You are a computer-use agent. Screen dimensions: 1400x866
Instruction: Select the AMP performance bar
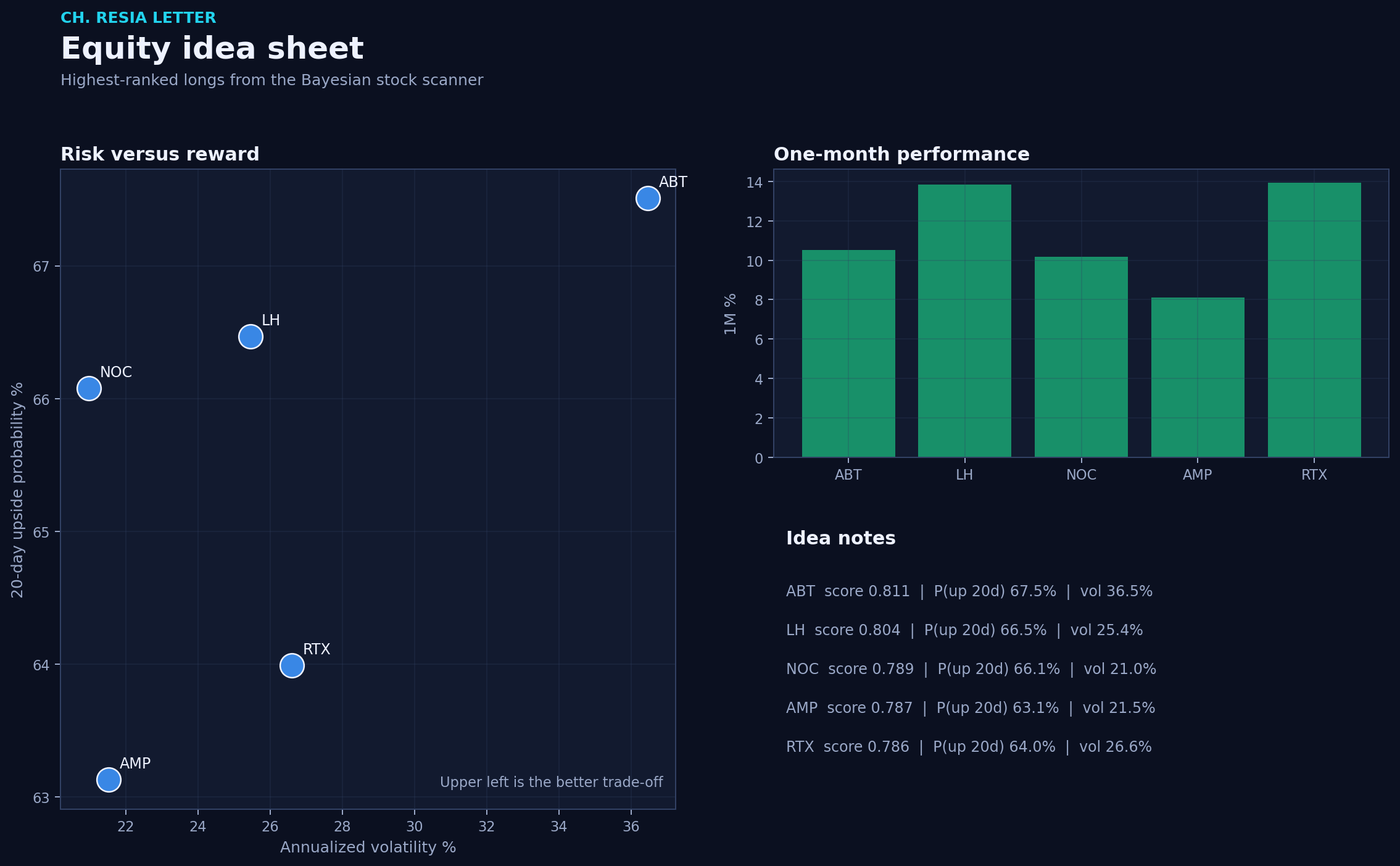[x=1198, y=377]
